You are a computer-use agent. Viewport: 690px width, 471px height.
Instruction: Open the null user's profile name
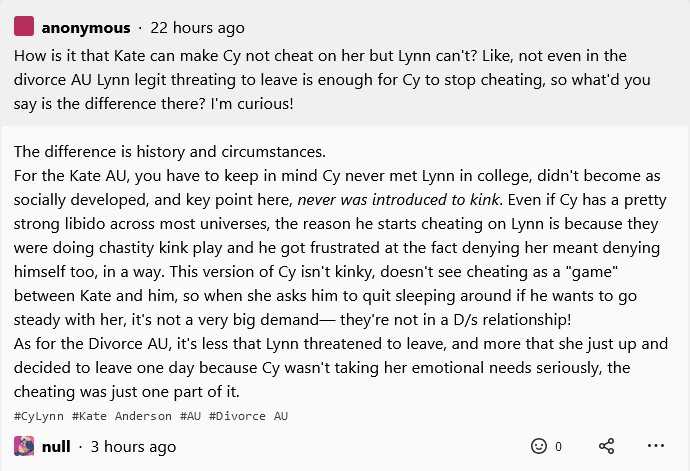(56, 446)
